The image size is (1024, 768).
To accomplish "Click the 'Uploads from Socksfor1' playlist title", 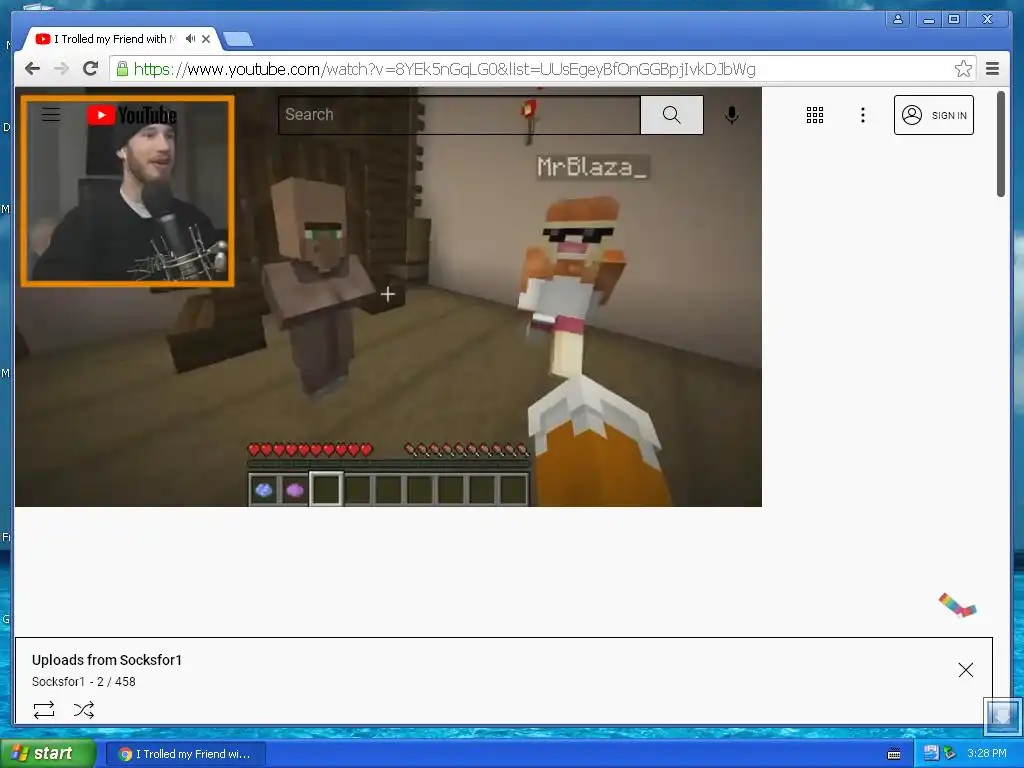I will tap(107, 660).
